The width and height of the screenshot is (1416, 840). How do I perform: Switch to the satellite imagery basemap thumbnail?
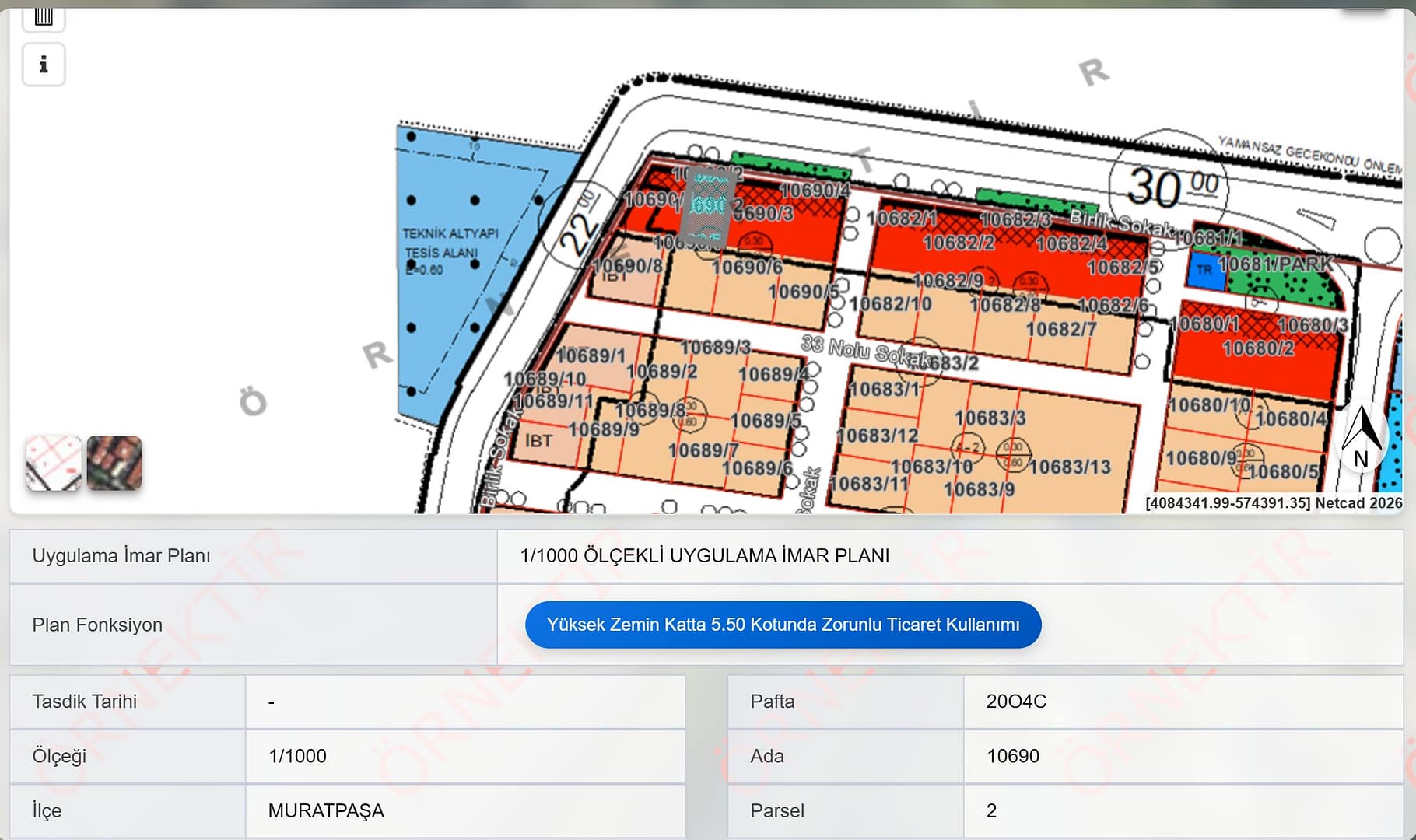pyautogui.click(x=114, y=463)
